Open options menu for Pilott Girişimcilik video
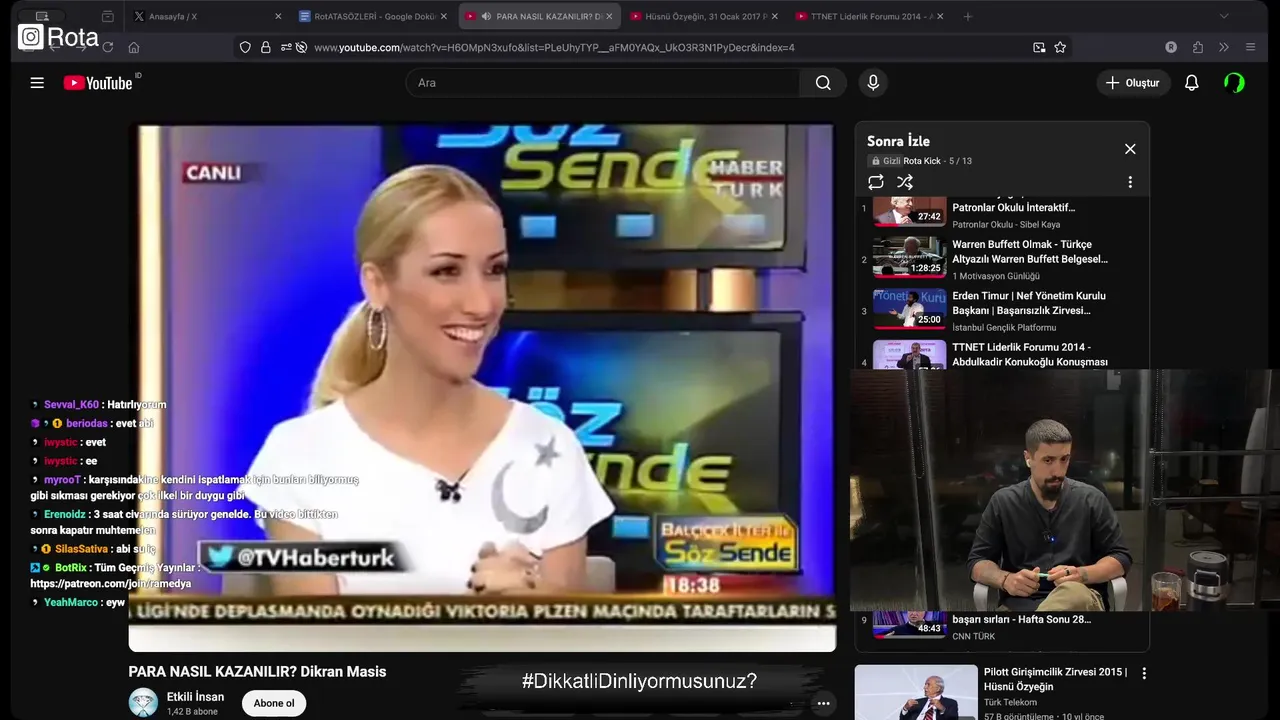Image resolution: width=1280 pixels, height=720 pixels. tap(1144, 674)
